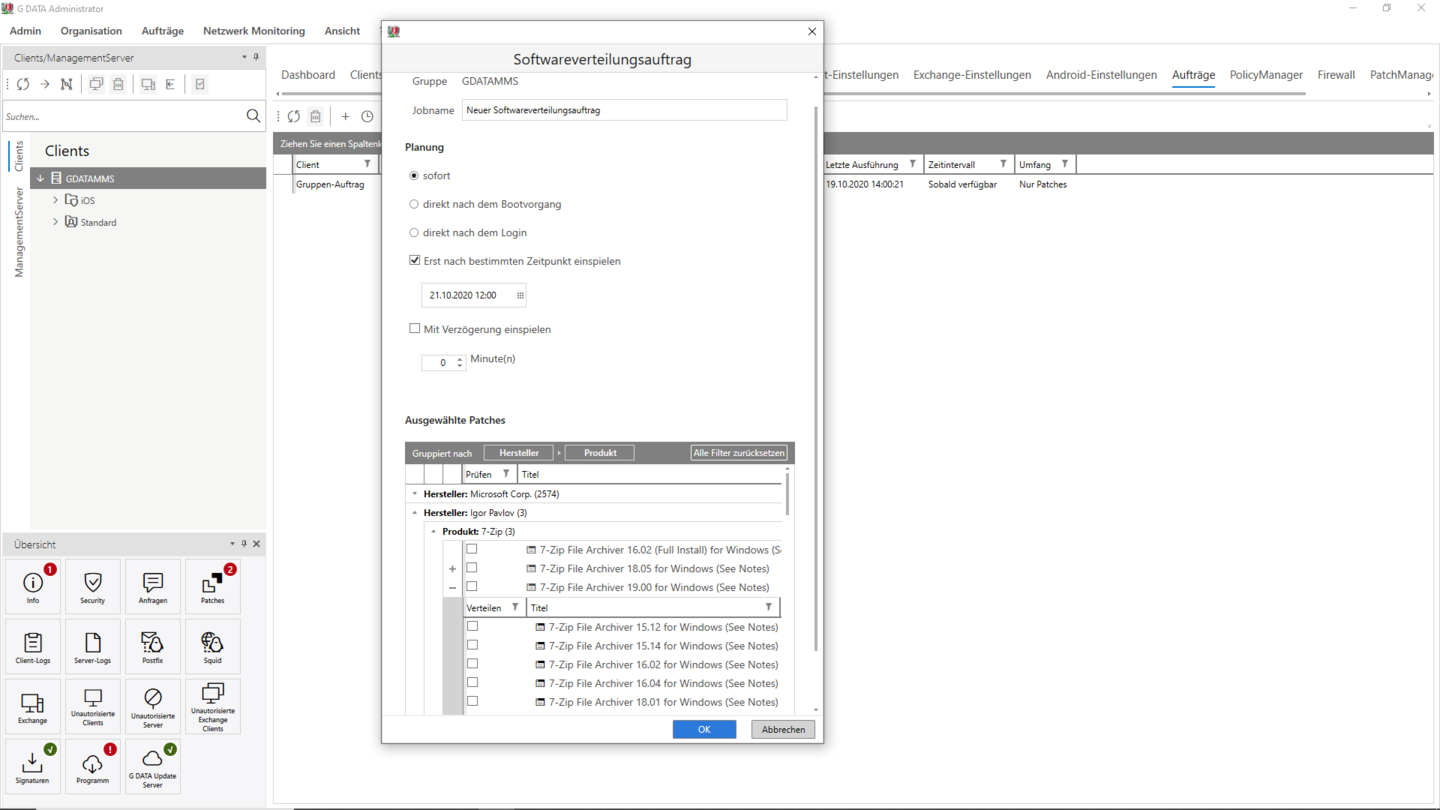This screenshot has height=810, width=1440.
Task: Expand the Microsoft Corp. manufacturer group
Action: click(415, 494)
